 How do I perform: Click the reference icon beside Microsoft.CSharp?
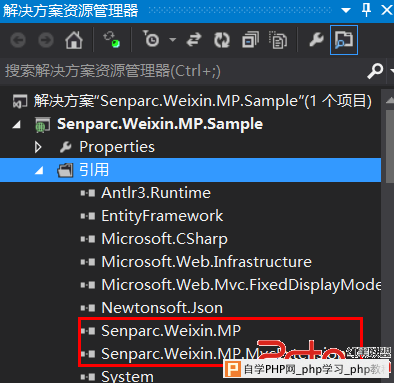pos(88,239)
